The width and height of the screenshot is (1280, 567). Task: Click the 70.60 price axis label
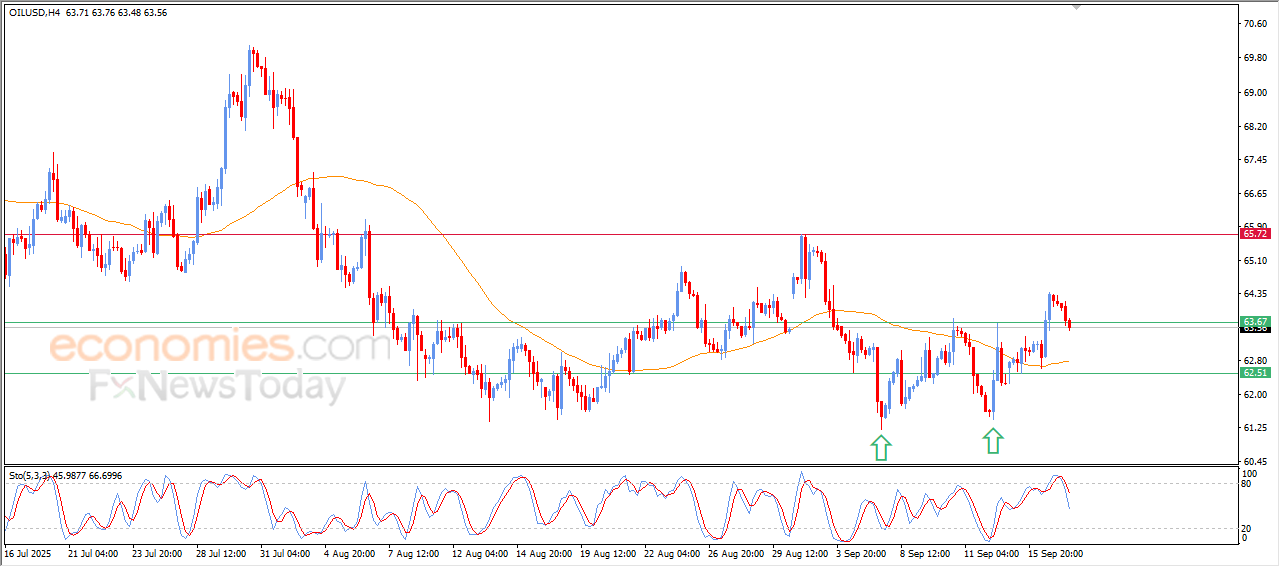(1254, 24)
